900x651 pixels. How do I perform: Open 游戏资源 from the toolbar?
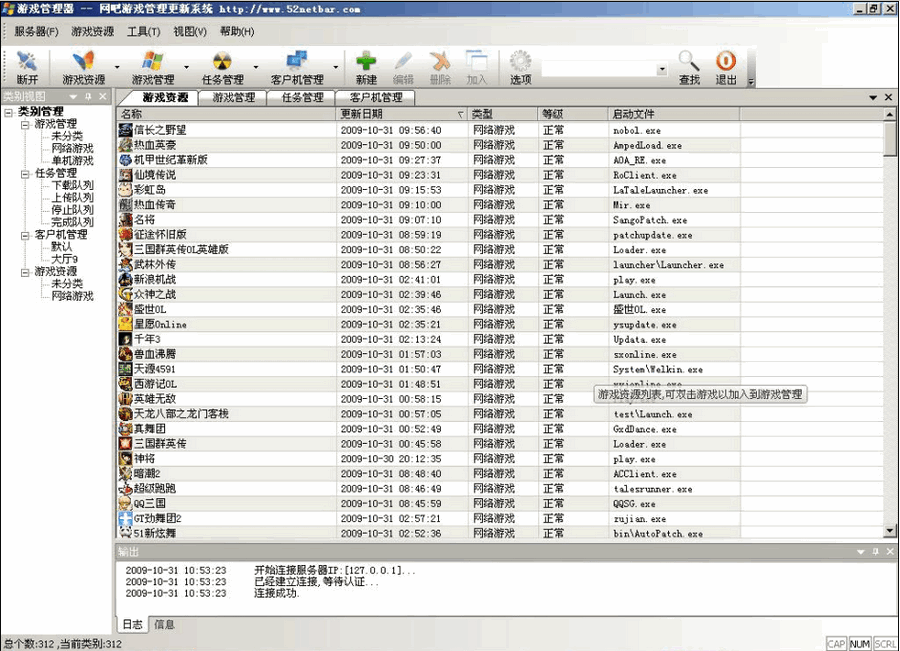coord(83,66)
